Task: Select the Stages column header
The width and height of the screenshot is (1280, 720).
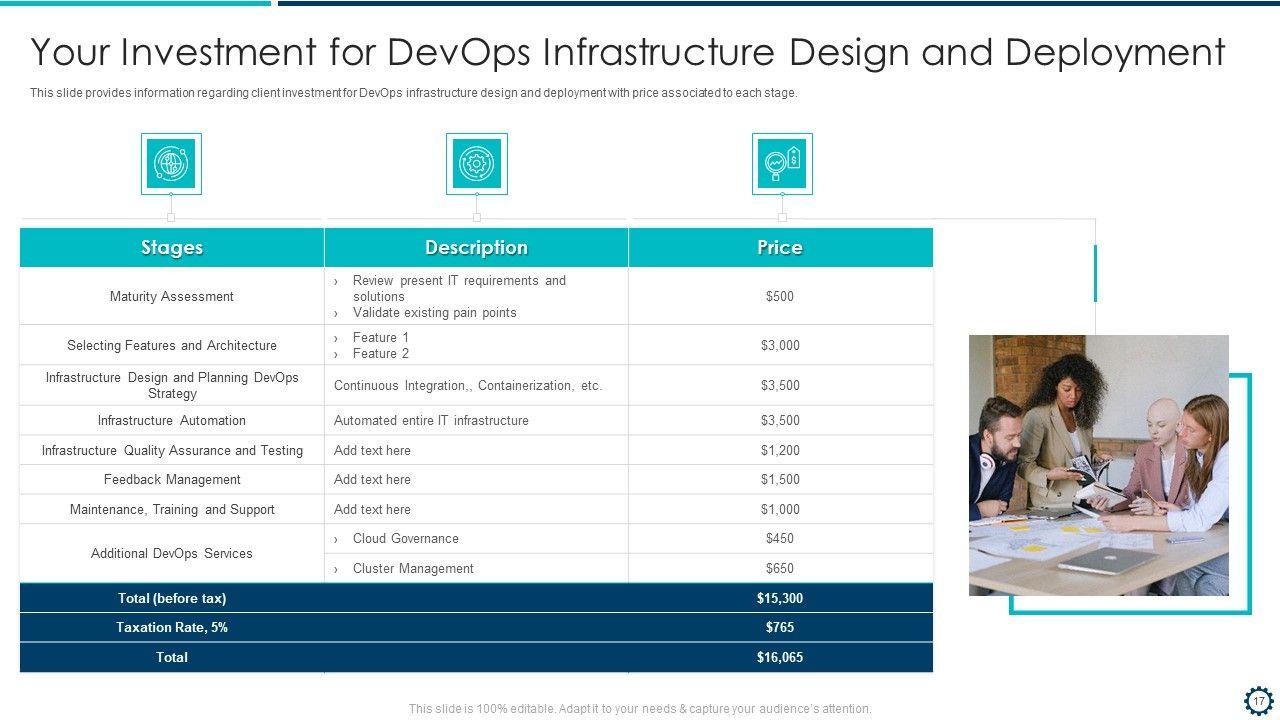Action: [172, 248]
